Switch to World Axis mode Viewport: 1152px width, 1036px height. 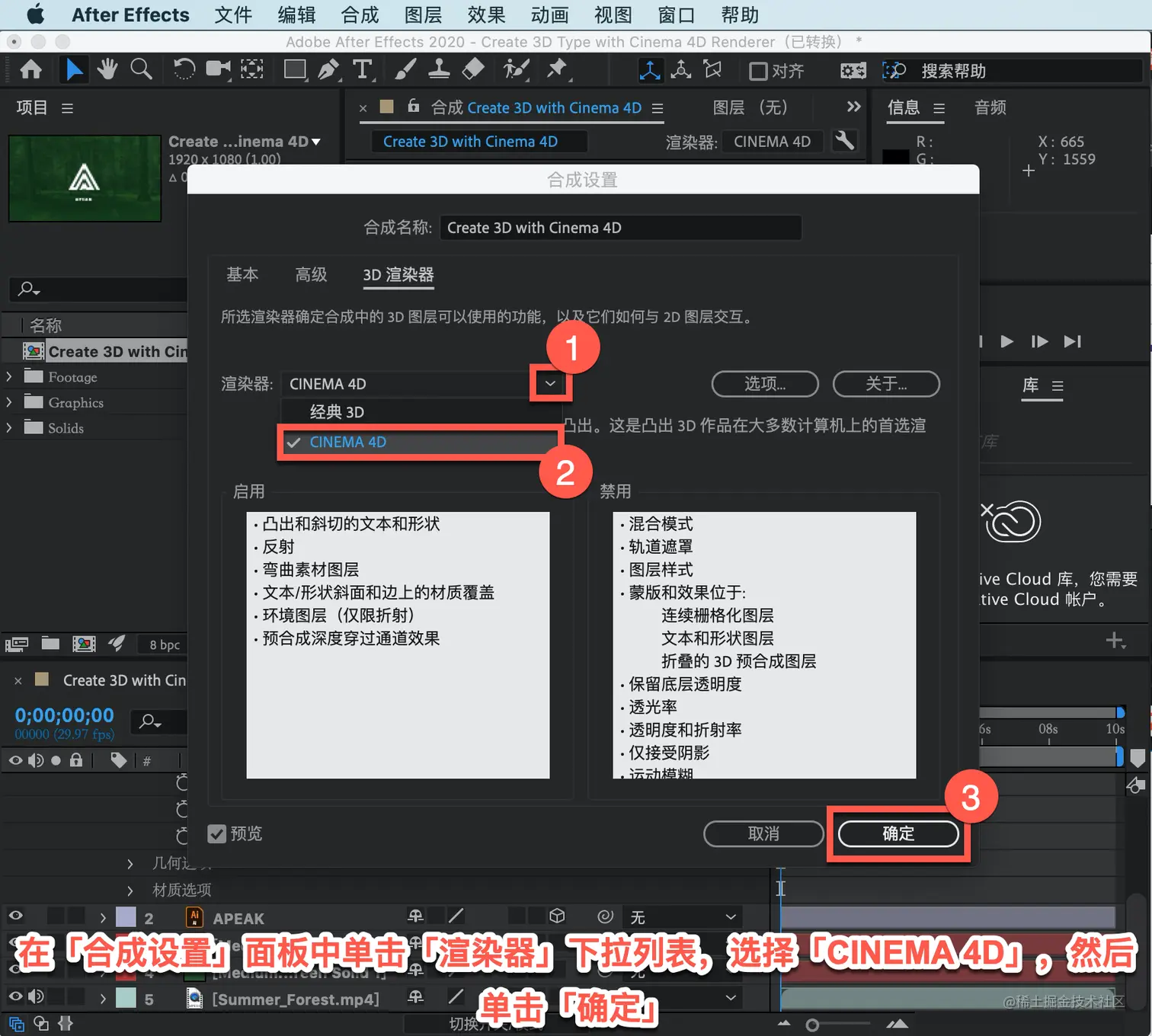click(681, 70)
